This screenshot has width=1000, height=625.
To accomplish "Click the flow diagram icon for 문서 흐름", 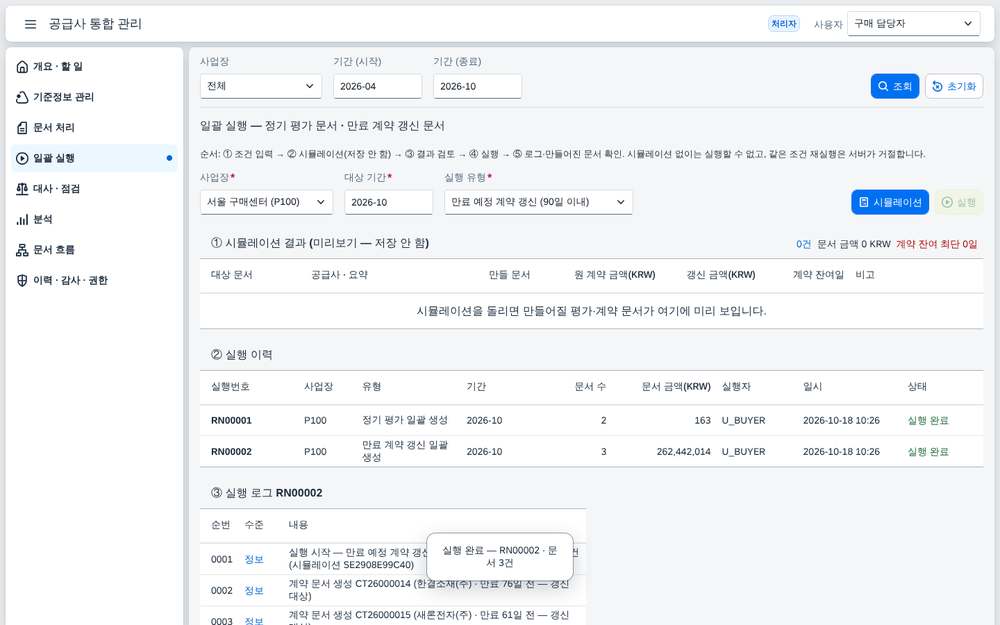I will [22, 250].
